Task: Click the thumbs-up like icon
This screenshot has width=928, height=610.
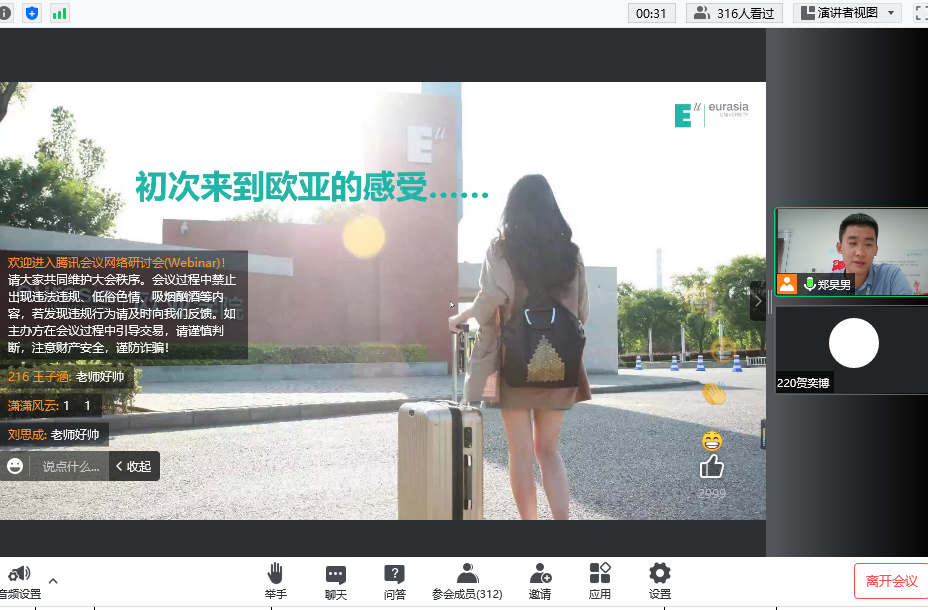Action: pos(711,466)
